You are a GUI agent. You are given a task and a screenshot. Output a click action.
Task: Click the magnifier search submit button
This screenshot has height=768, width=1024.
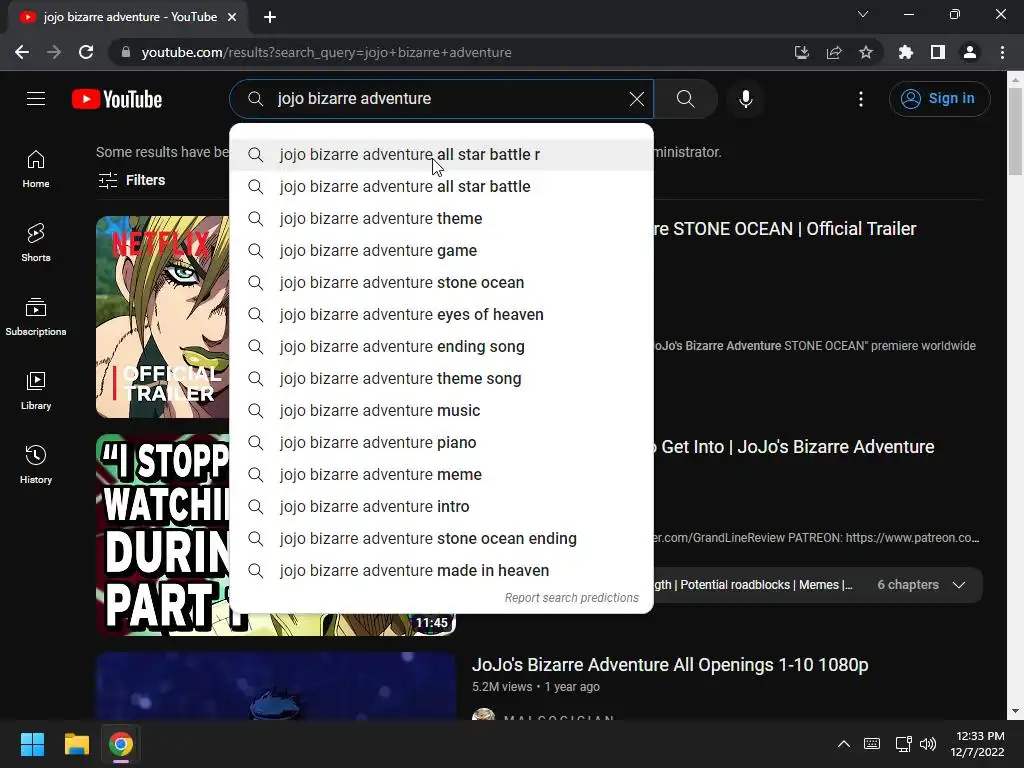point(685,99)
